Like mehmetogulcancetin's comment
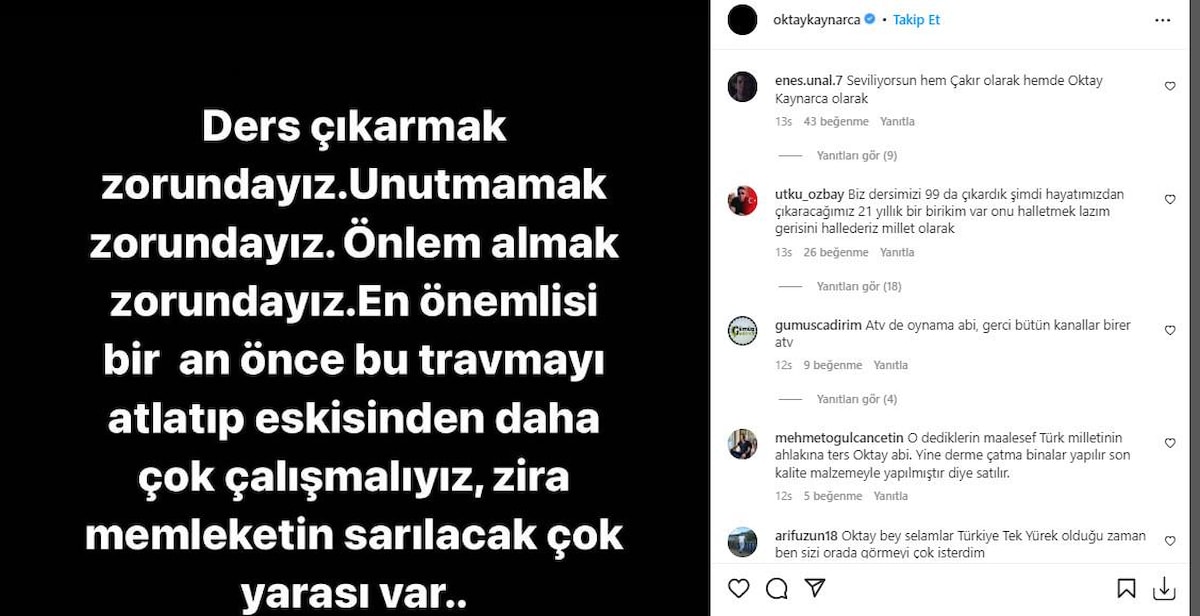Image resolution: width=1200 pixels, height=616 pixels. (x=1170, y=443)
